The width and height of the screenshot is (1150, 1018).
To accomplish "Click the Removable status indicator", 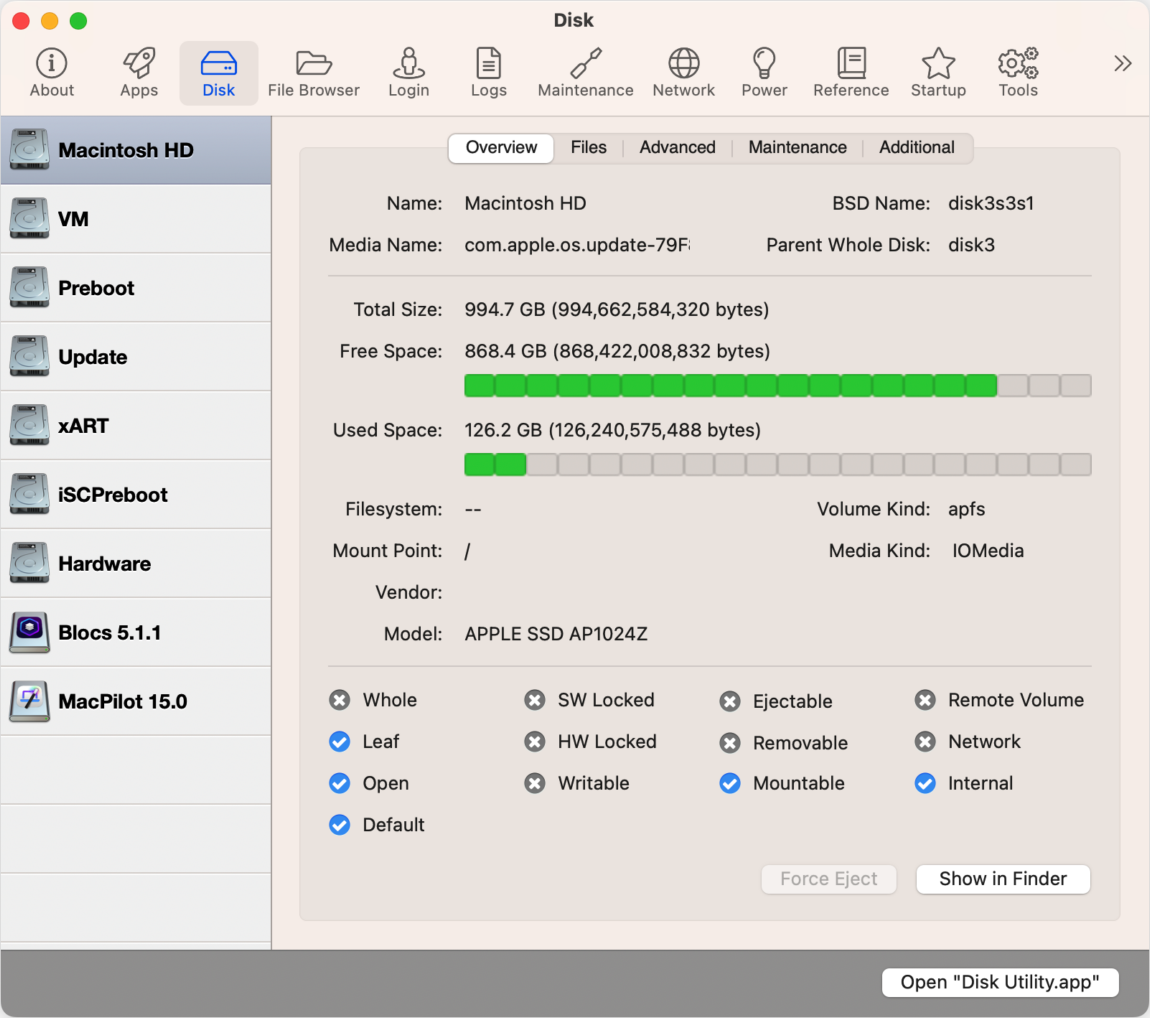I will coord(730,744).
